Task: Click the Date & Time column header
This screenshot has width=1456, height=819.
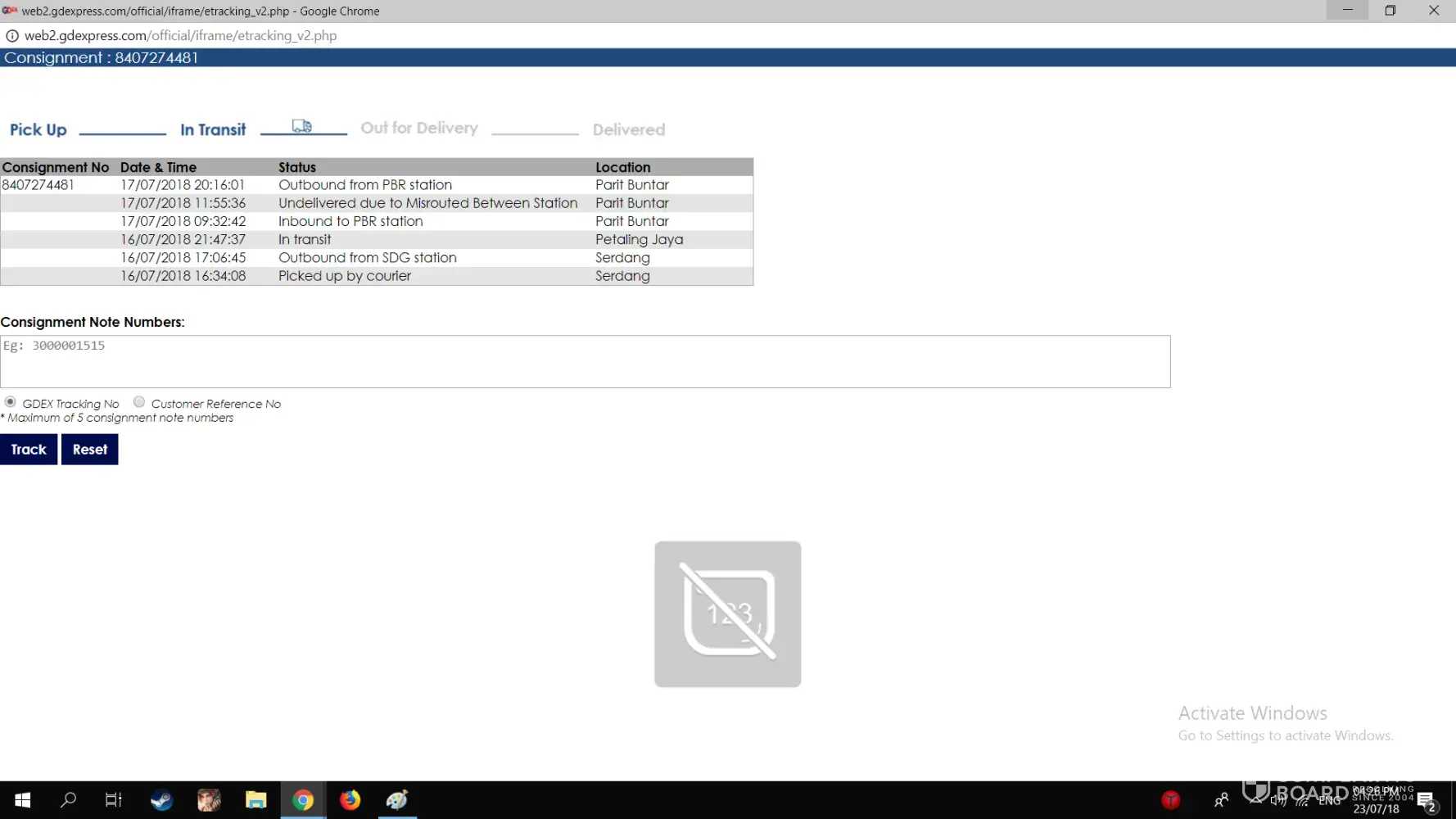Action: point(159,167)
